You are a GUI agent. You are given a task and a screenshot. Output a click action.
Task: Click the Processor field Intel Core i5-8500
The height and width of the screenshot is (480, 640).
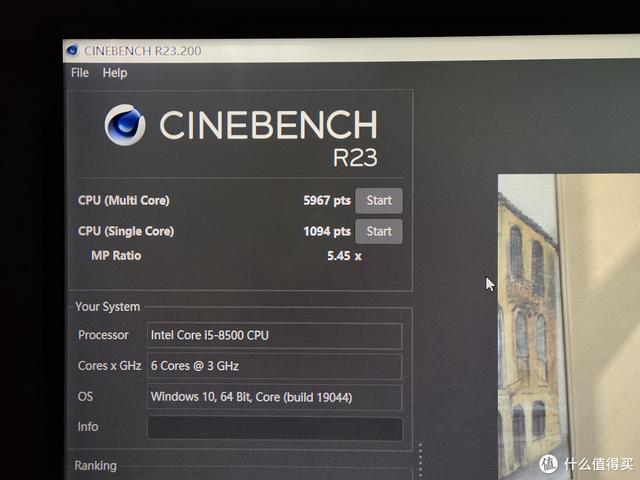point(274,336)
